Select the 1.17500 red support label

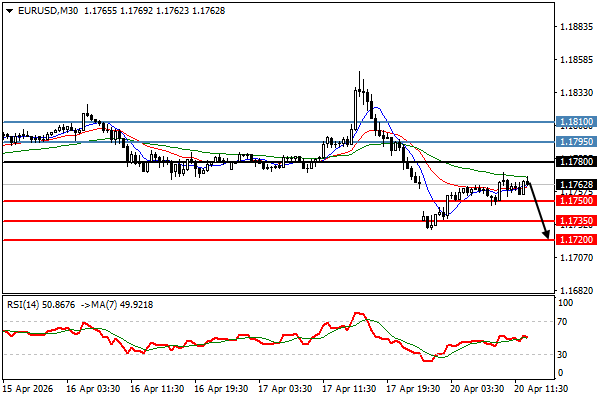[575, 201]
